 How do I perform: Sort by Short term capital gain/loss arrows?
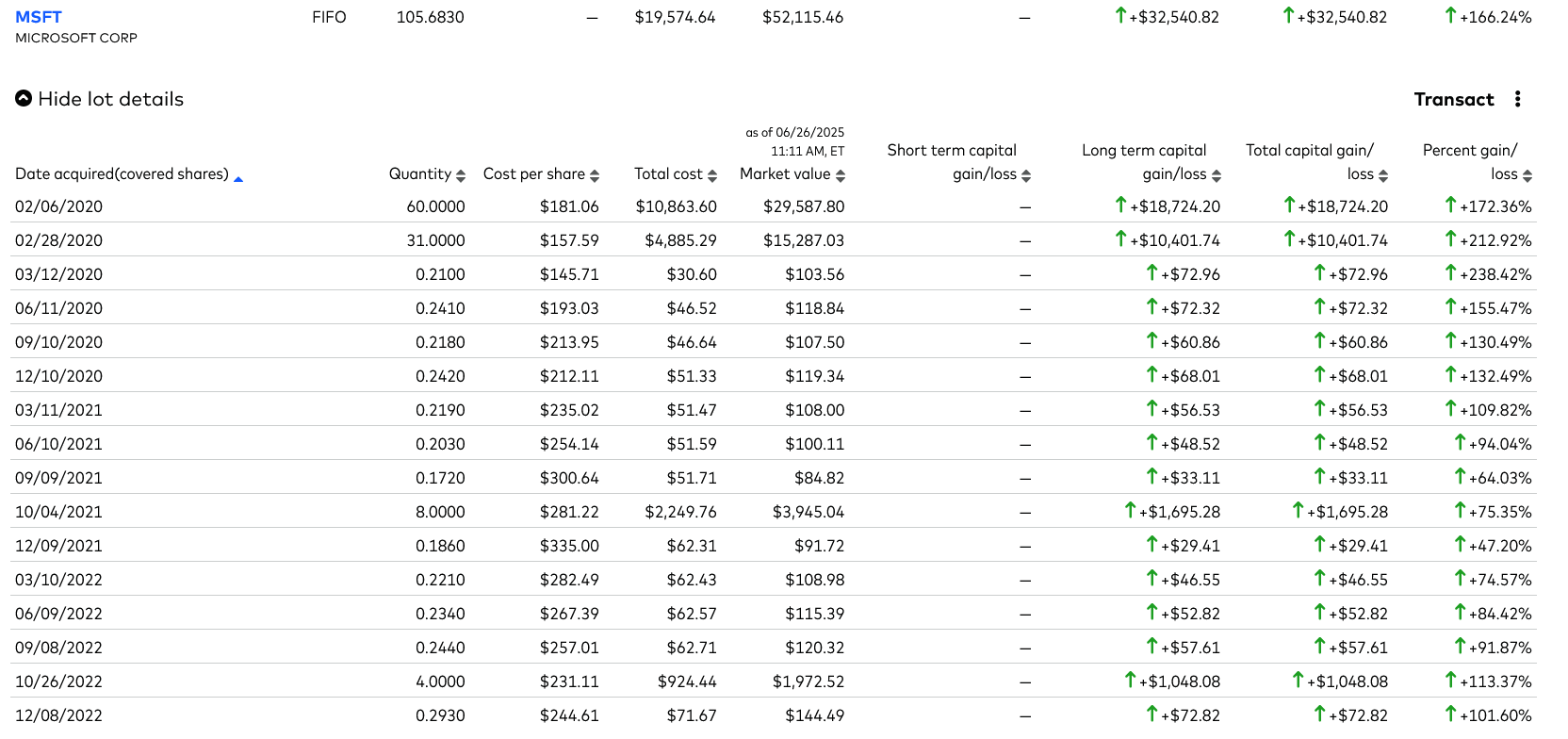(x=1026, y=175)
